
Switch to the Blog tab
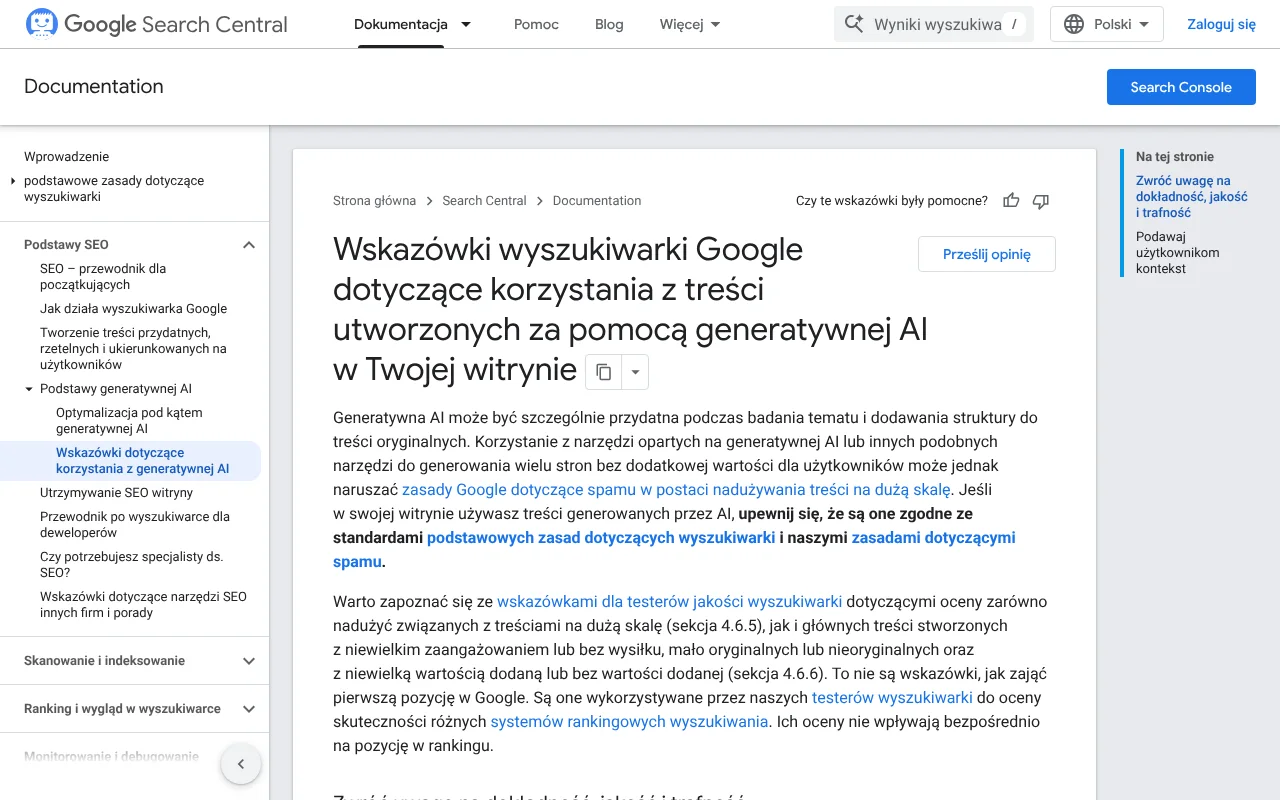point(609,24)
